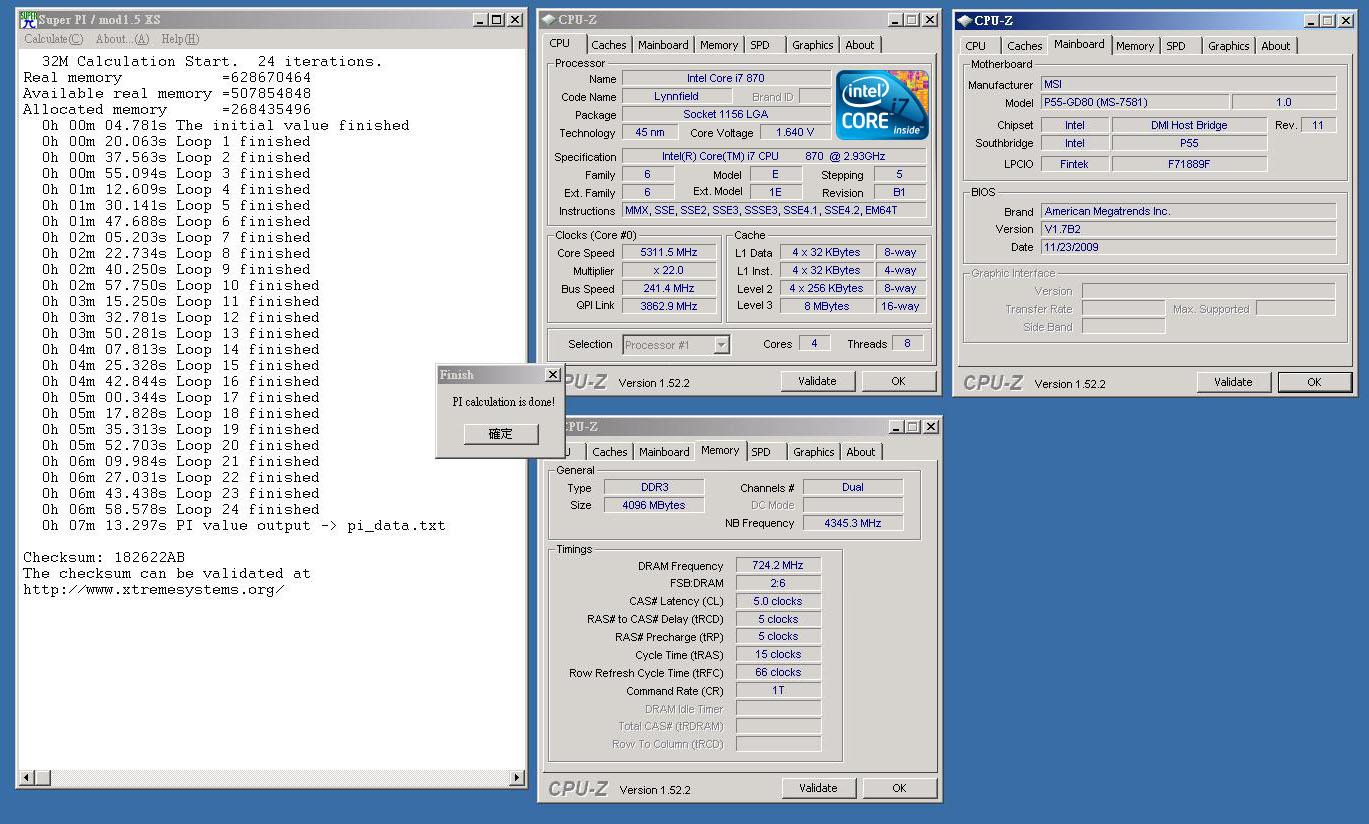Viewport: 1369px width, 824px height.
Task: Click the QPI Link 3862.9 MHz value
Action: point(669,306)
